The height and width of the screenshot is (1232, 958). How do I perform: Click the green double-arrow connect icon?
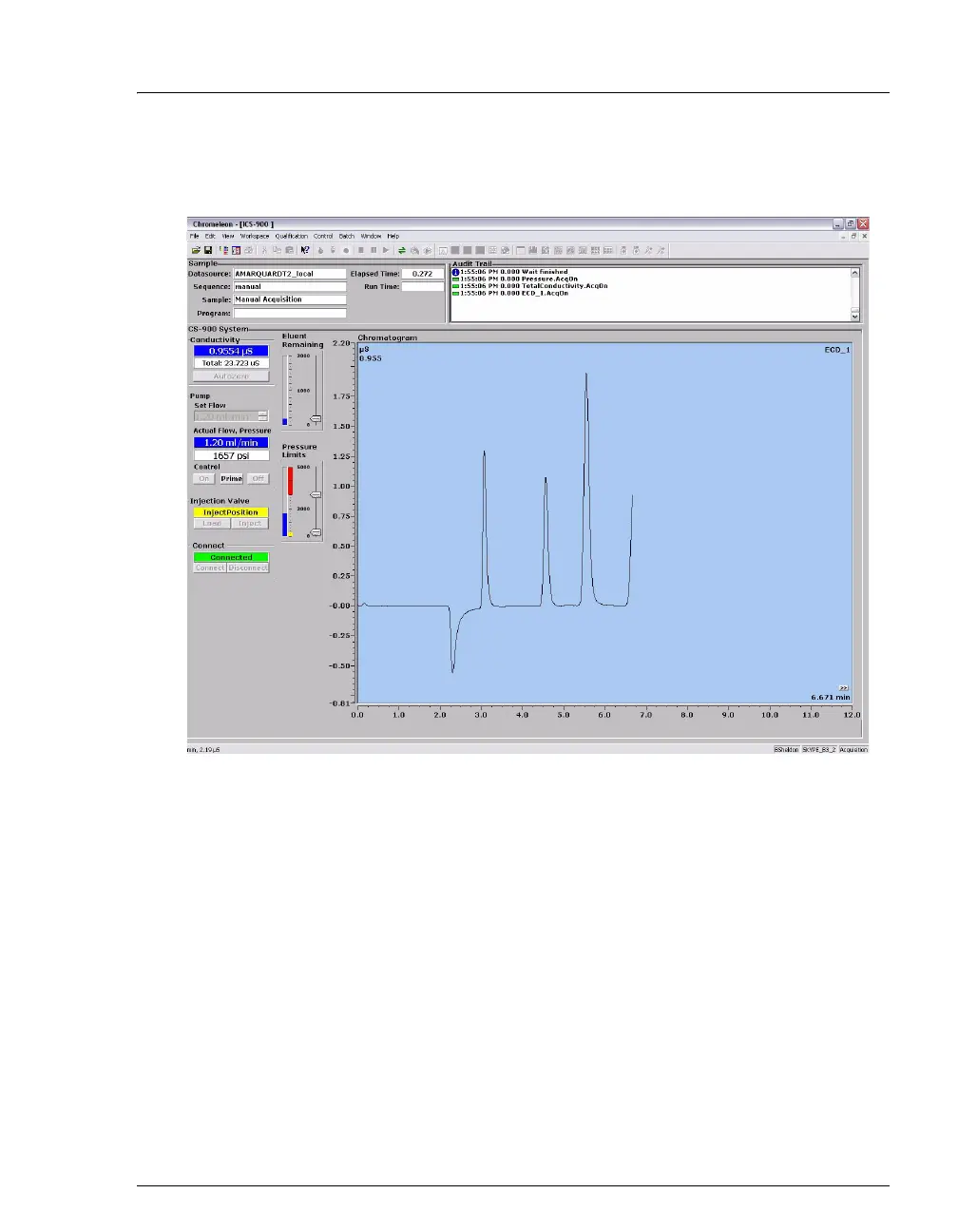point(402,250)
